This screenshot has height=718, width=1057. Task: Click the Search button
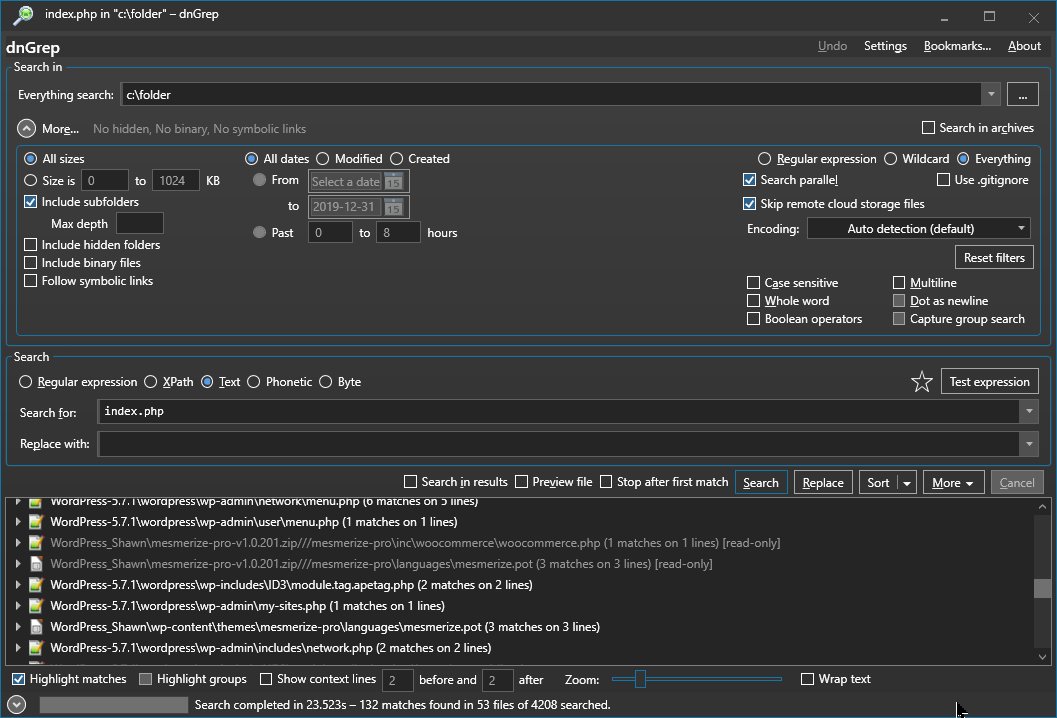click(x=761, y=483)
